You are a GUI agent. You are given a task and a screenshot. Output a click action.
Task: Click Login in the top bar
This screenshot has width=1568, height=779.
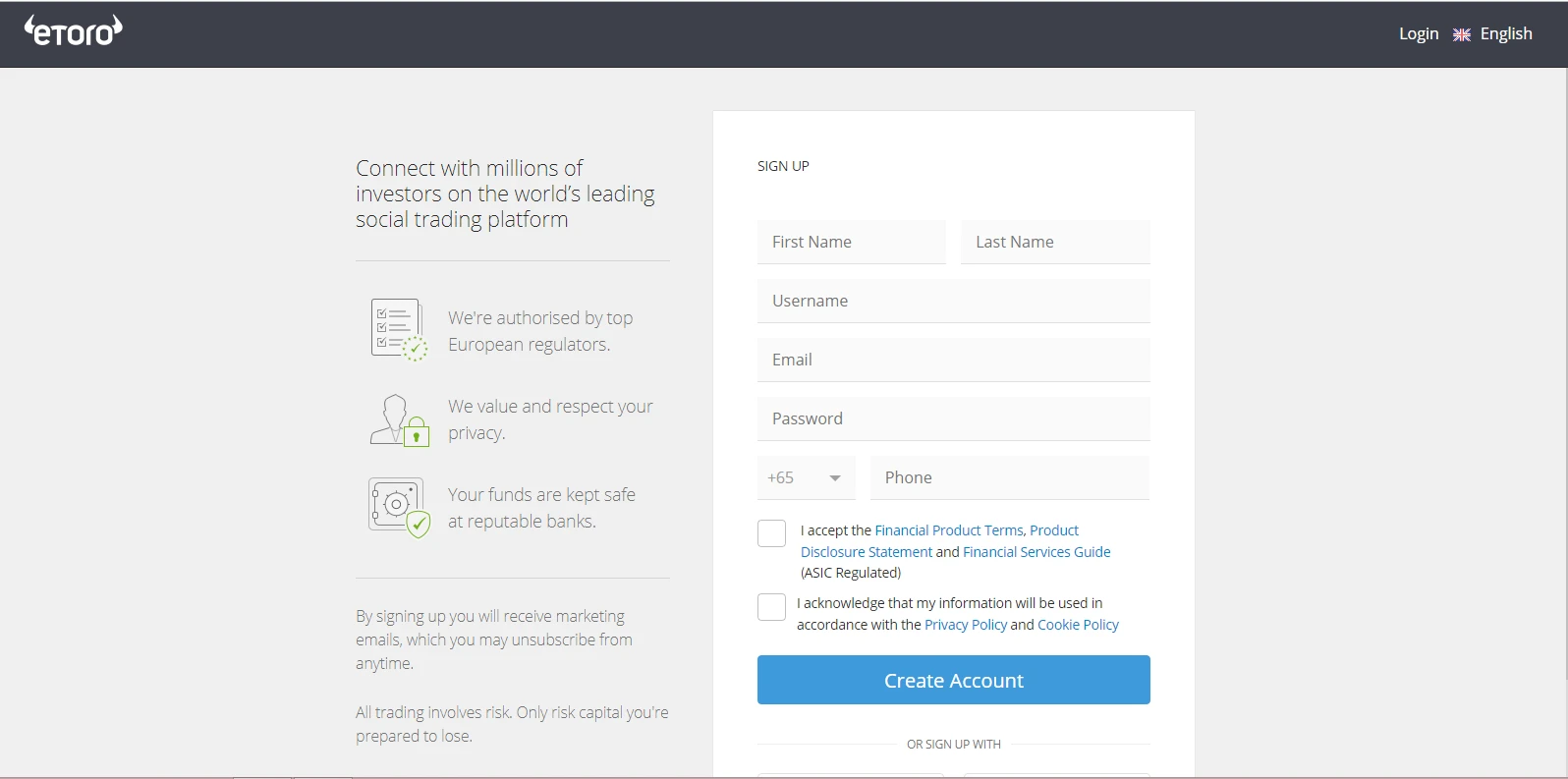[1418, 34]
